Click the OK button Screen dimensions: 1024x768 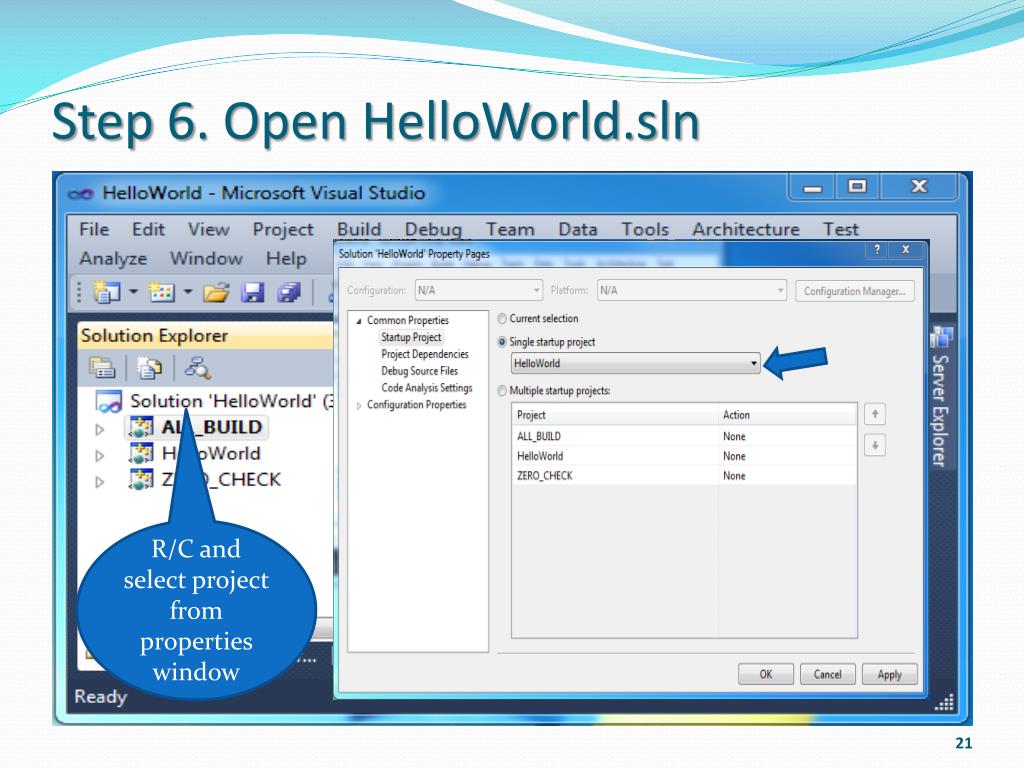click(765, 674)
